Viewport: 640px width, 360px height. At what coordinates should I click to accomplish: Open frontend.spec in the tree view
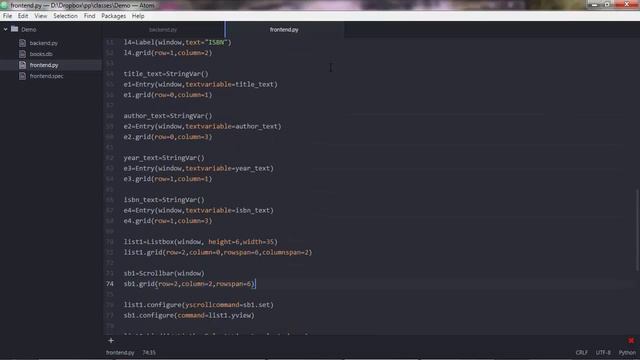pyautogui.click(x=47, y=76)
